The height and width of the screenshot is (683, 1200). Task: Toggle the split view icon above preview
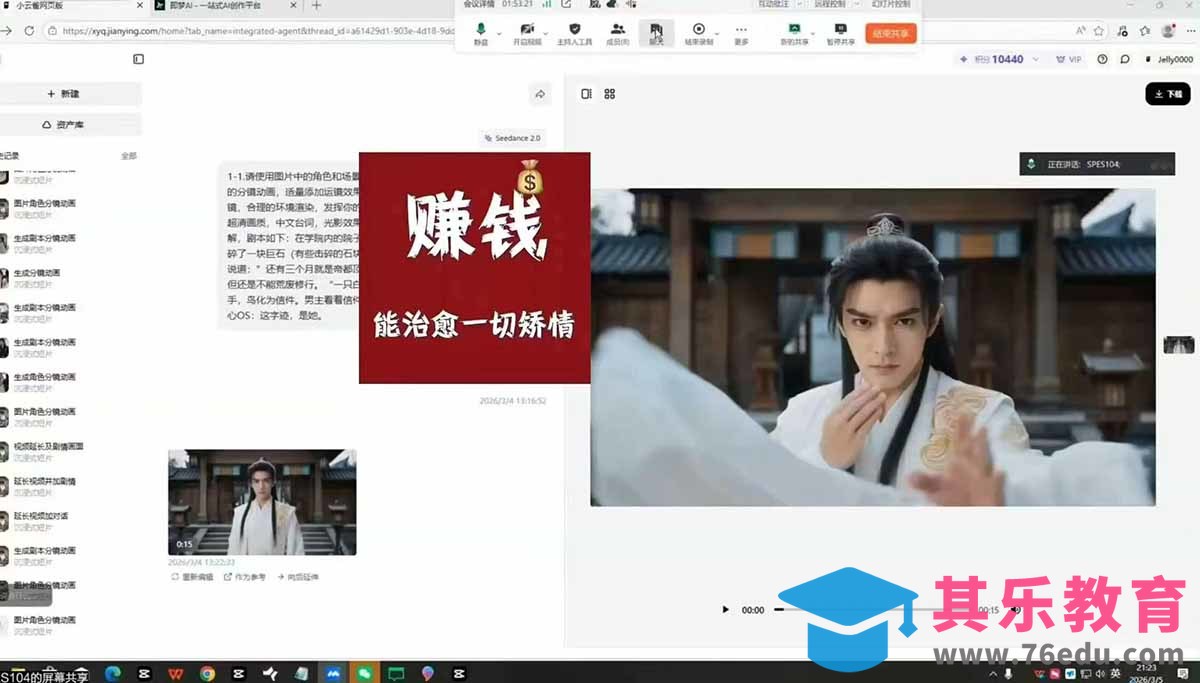point(585,93)
